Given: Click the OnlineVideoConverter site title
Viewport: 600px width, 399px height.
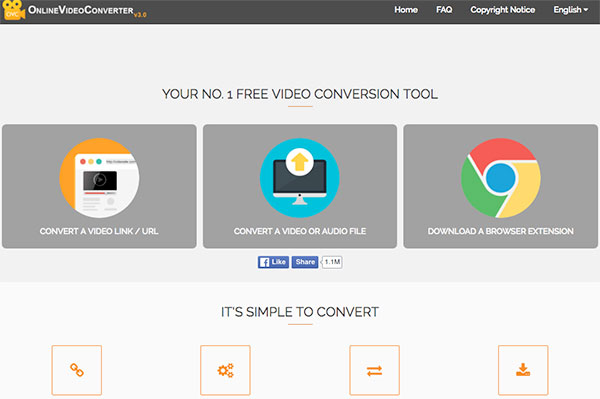Looking at the screenshot, I should point(81,10).
